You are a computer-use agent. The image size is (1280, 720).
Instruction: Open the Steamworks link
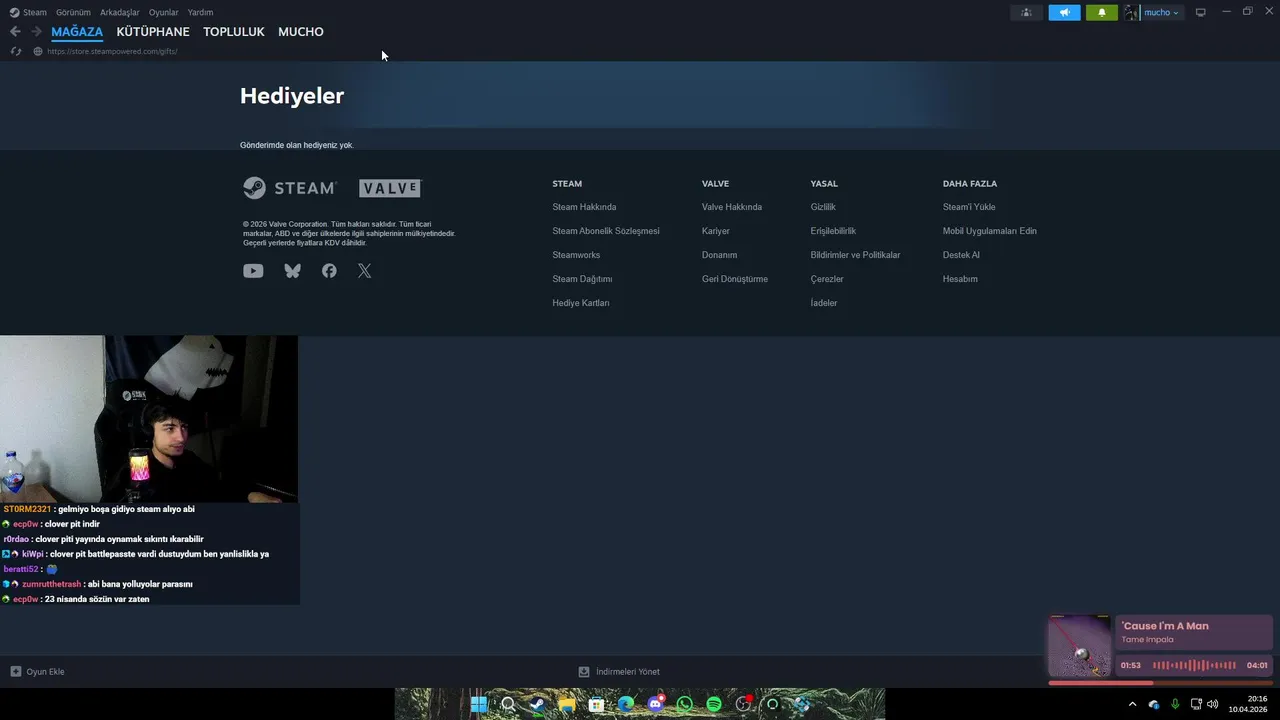point(576,255)
